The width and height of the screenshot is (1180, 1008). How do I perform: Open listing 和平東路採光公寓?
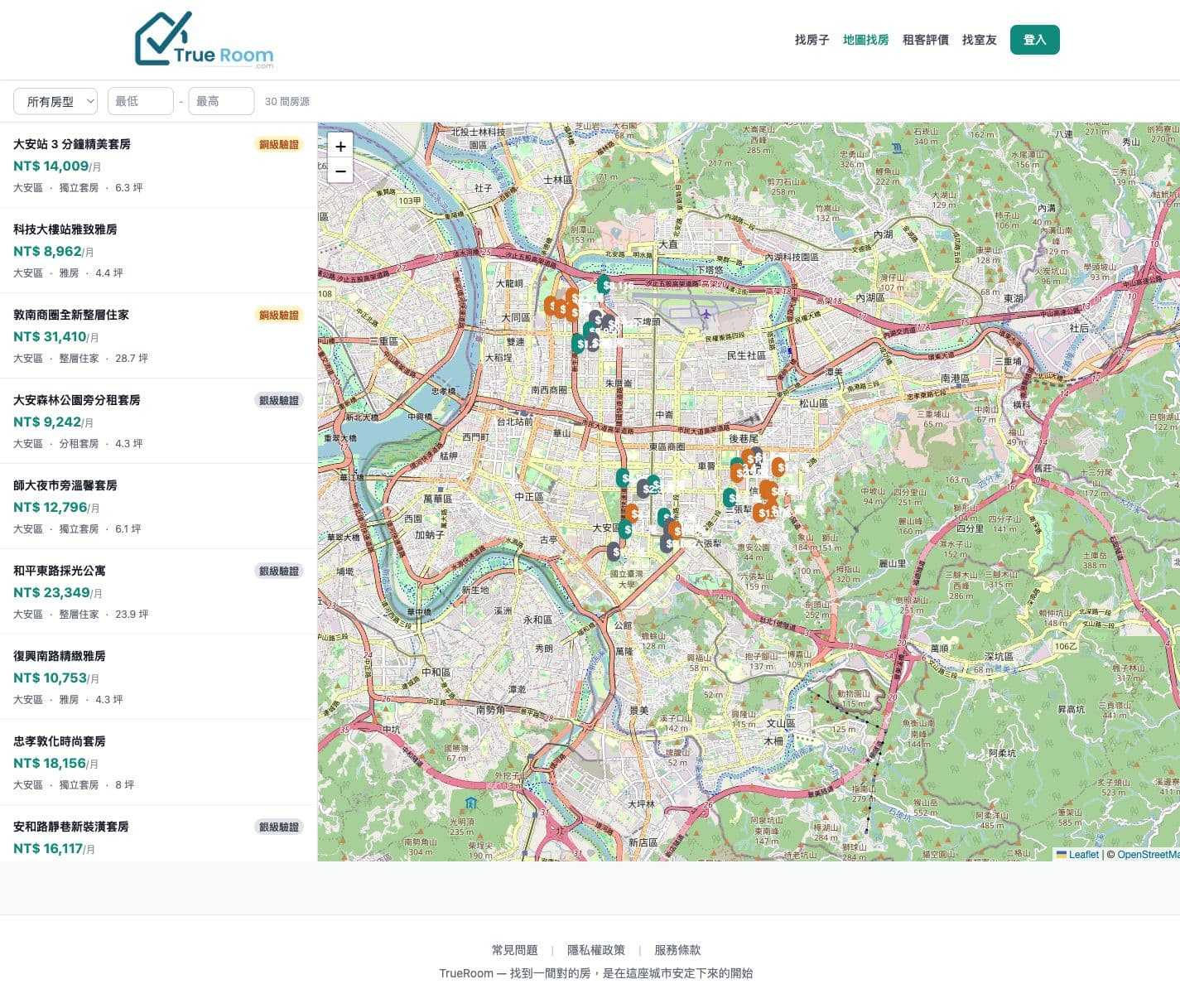[x=158, y=591]
